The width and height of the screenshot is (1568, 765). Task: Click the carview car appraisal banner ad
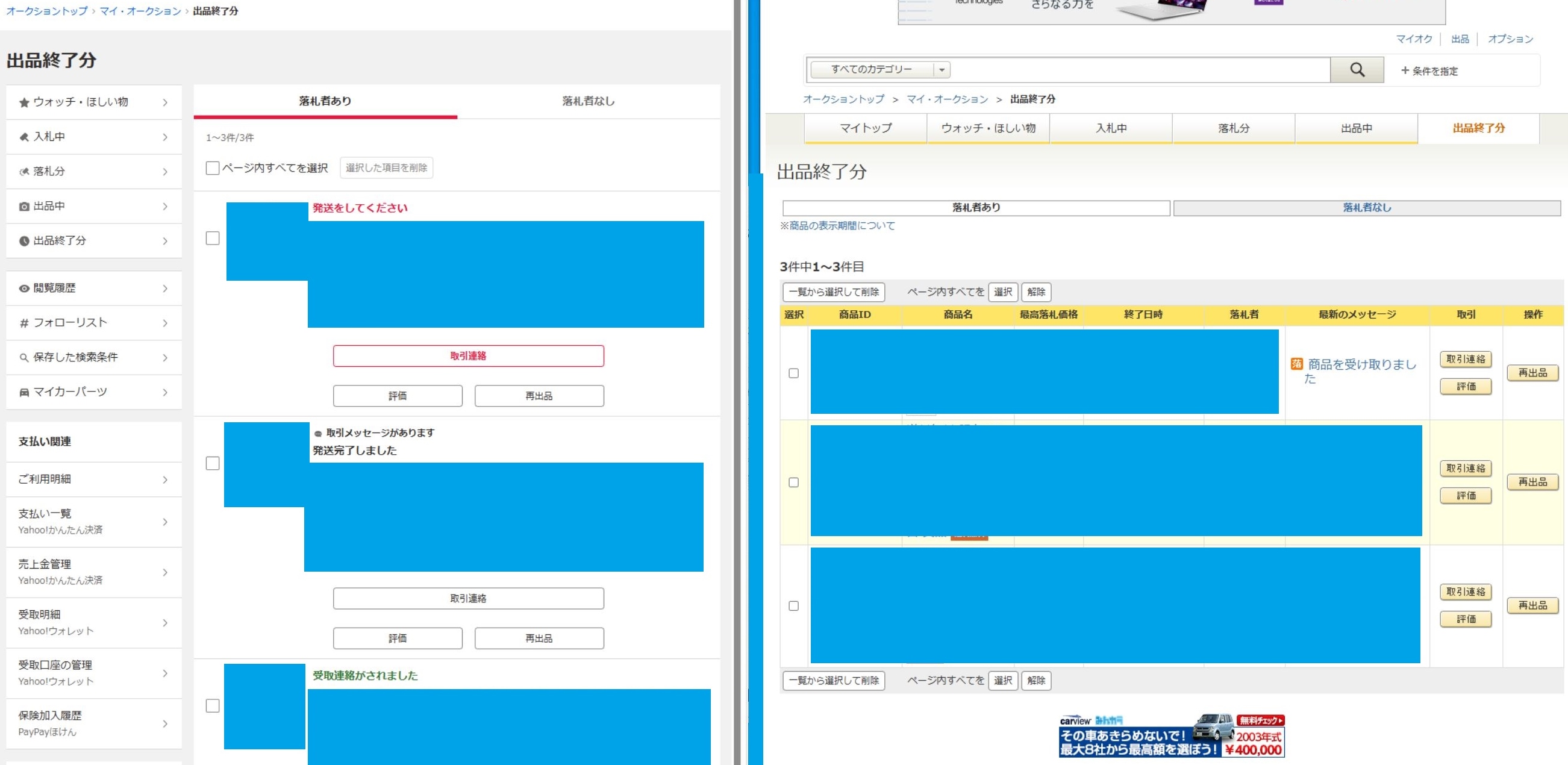click(x=1171, y=736)
